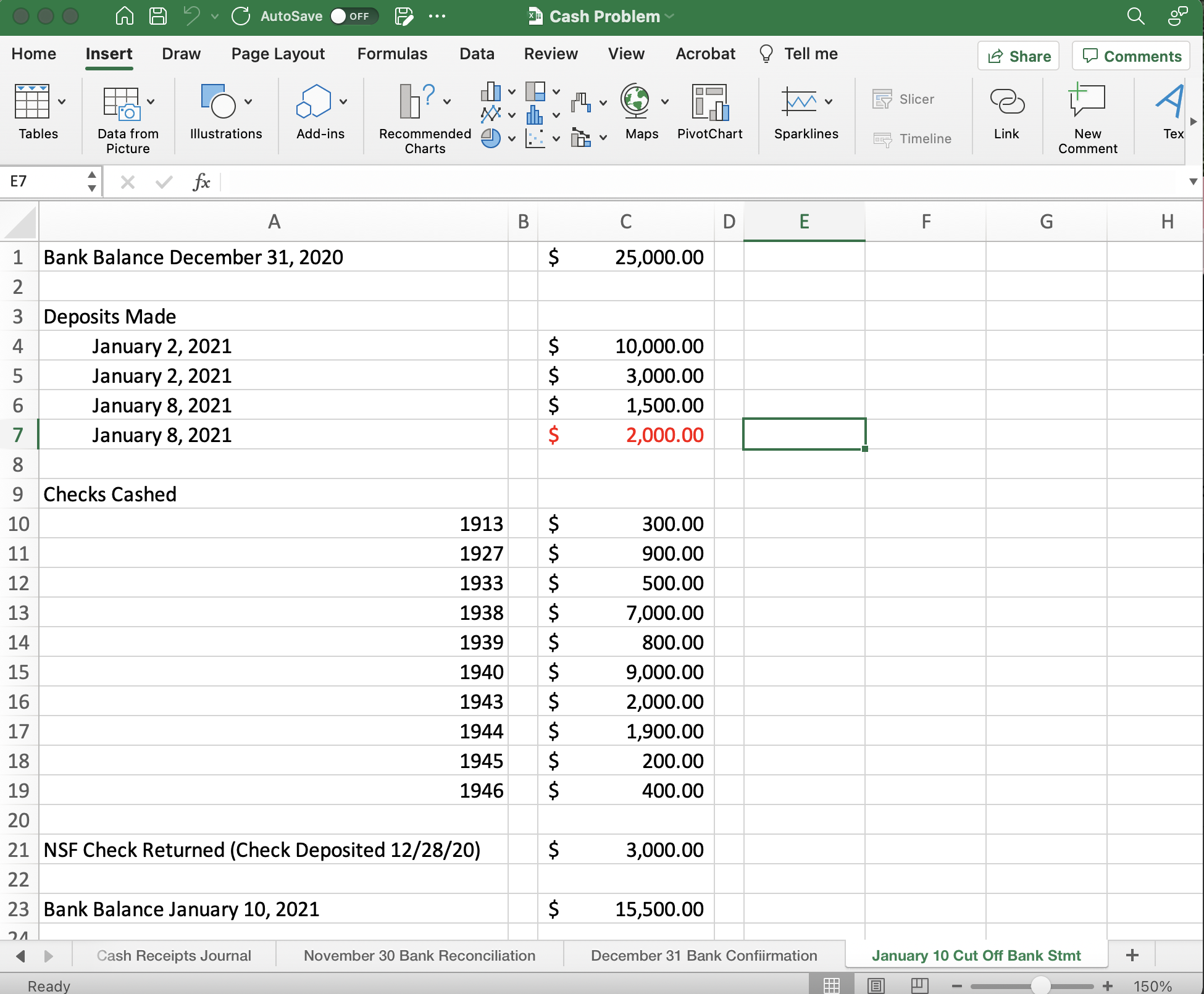Open the Formulas ribbon tab

(392, 54)
